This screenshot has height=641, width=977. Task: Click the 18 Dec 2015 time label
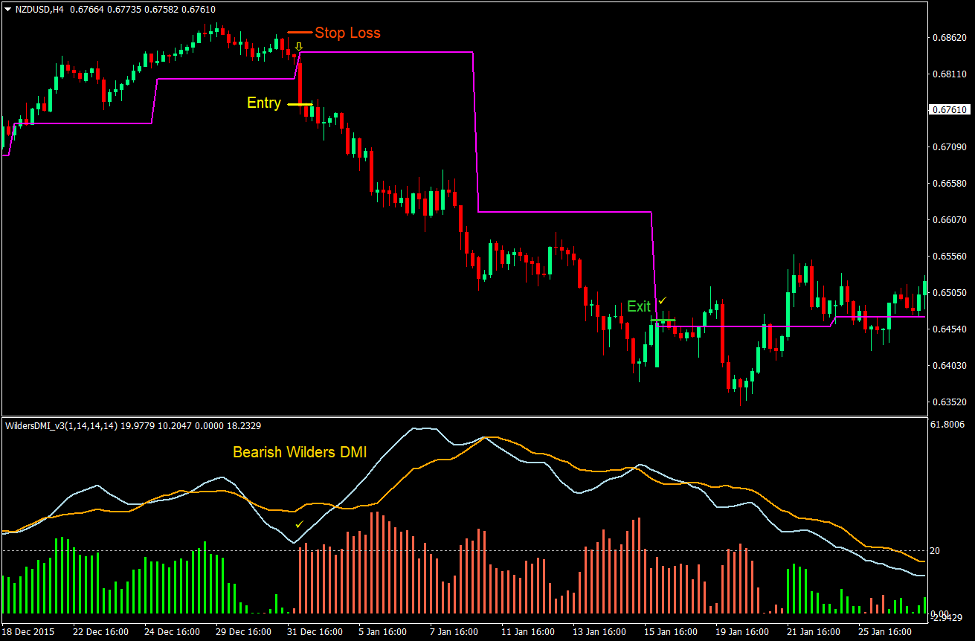(x=28, y=633)
